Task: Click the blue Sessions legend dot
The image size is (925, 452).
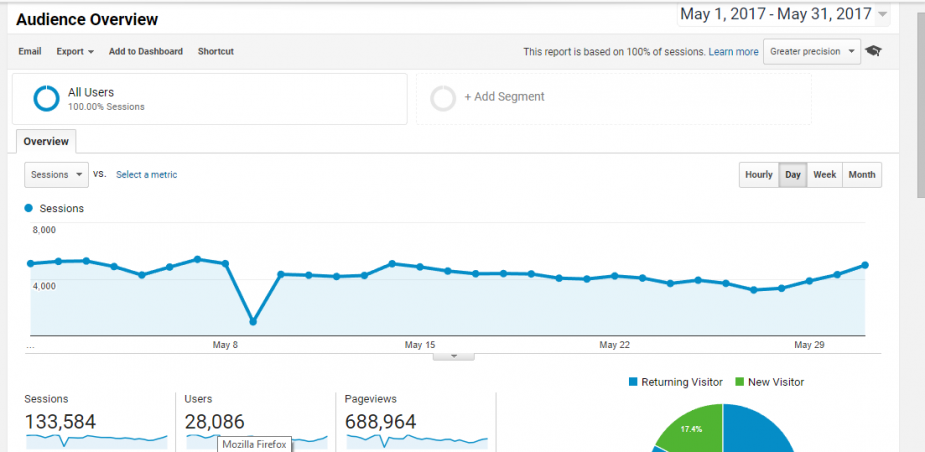Action: click(x=28, y=208)
